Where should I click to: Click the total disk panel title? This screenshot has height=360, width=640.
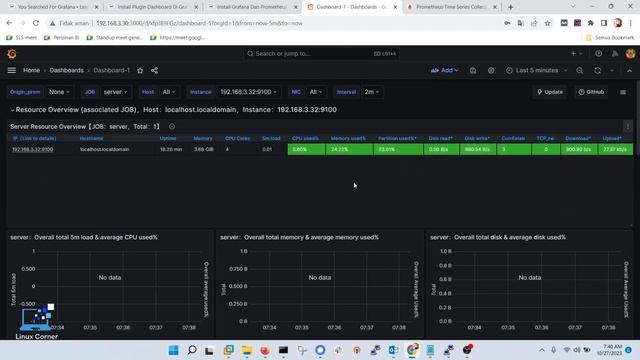(498, 237)
